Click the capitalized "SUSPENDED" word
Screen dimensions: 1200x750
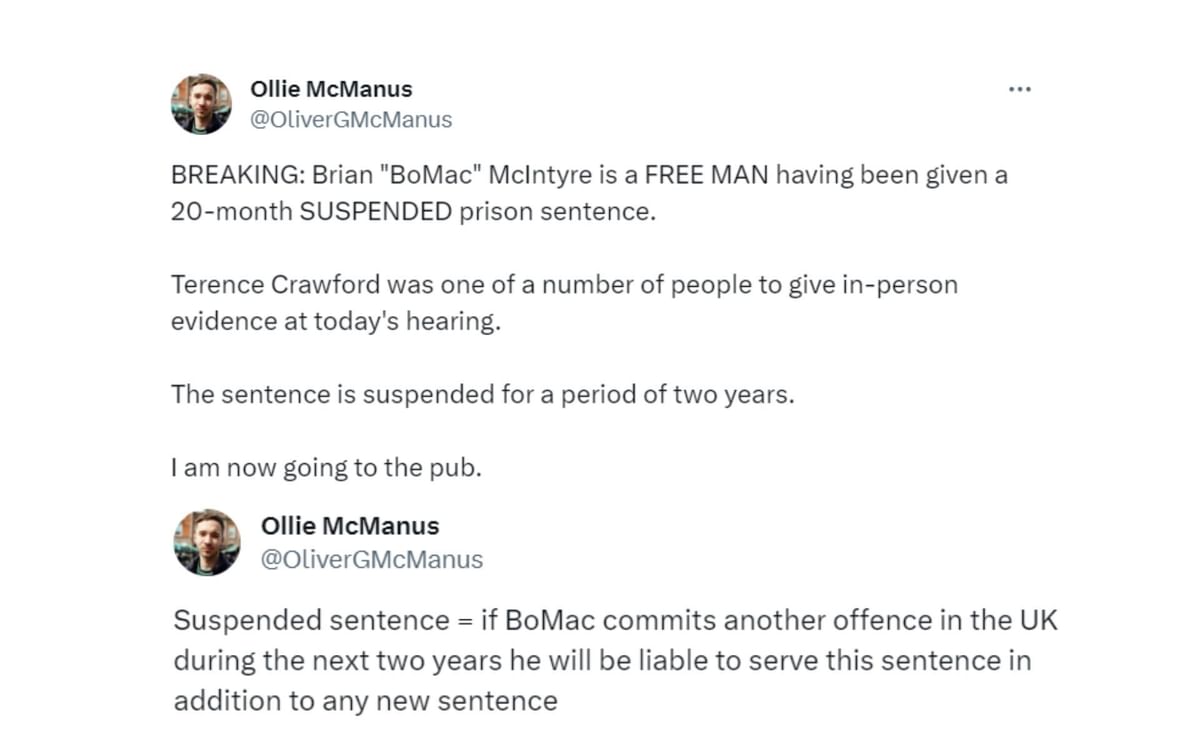tap(376, 214)
